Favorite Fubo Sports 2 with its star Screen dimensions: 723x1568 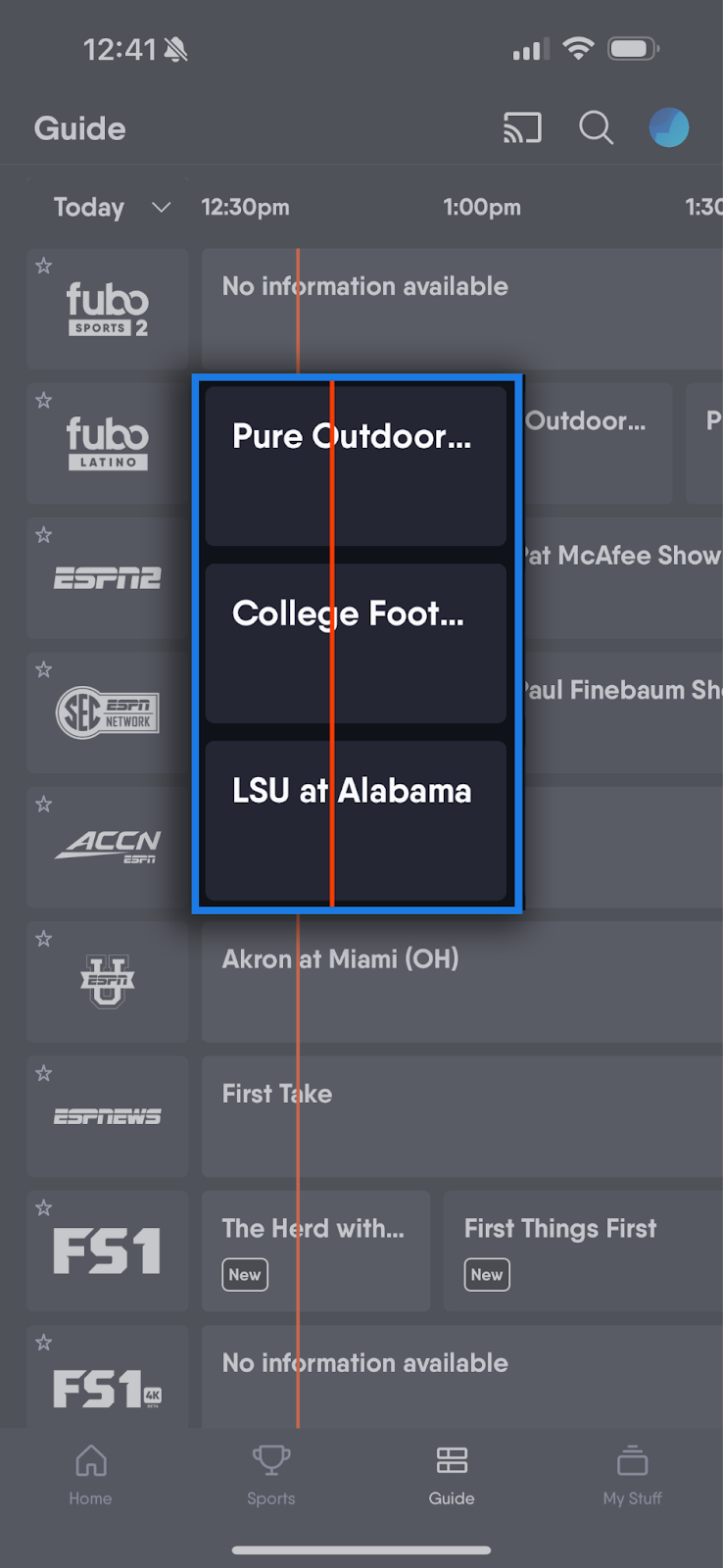(44, 266)
